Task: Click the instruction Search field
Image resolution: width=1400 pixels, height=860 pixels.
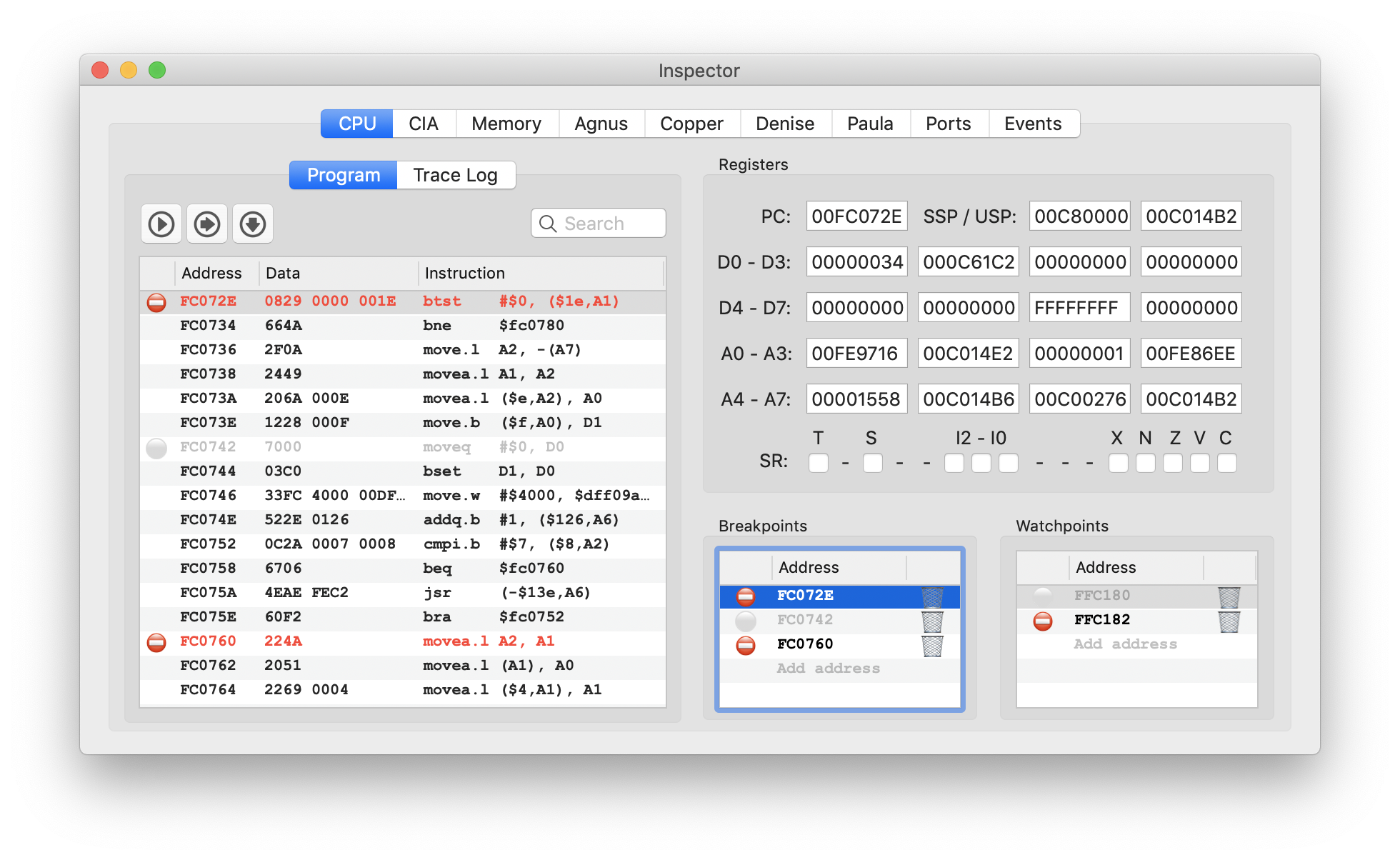Action: 599,224
